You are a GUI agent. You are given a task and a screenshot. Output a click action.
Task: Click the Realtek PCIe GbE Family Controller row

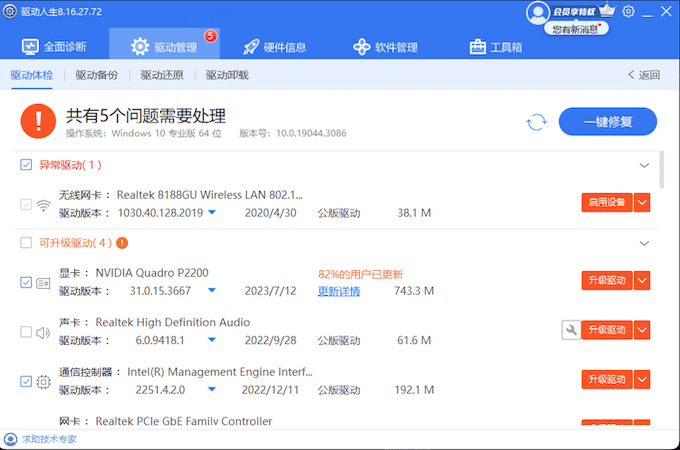pos(337,421)
